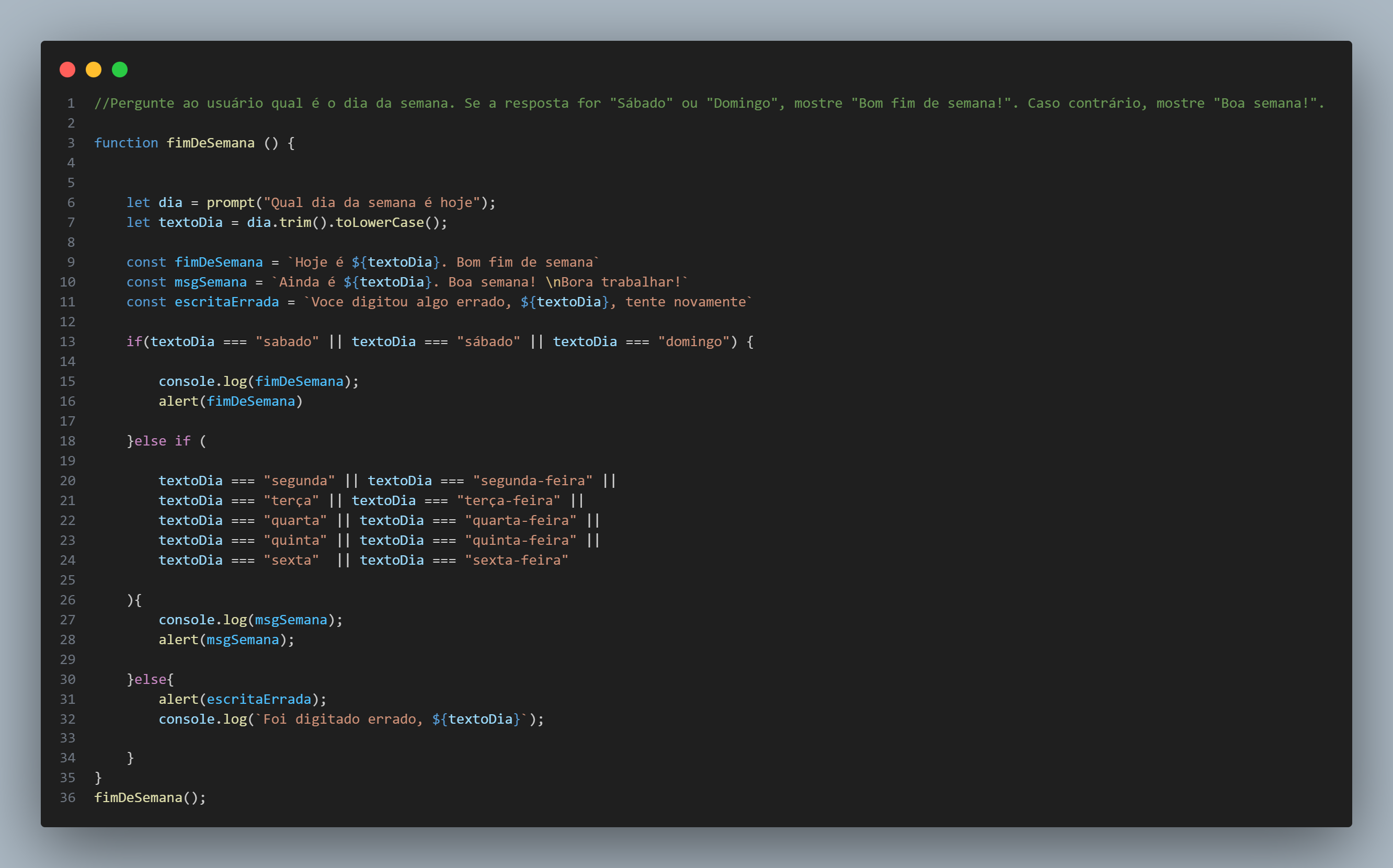Click alert(msgSemana) on line 28

pyautogui.click(x=226, y=640)
